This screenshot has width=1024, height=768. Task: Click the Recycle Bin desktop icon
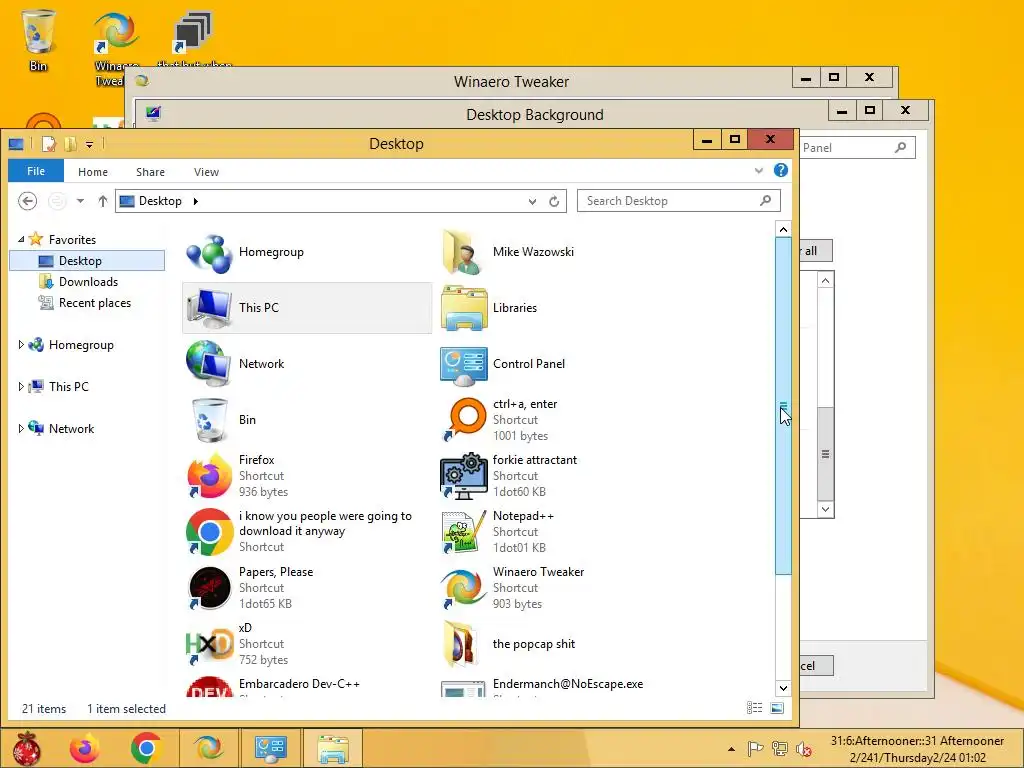[38, 39]
